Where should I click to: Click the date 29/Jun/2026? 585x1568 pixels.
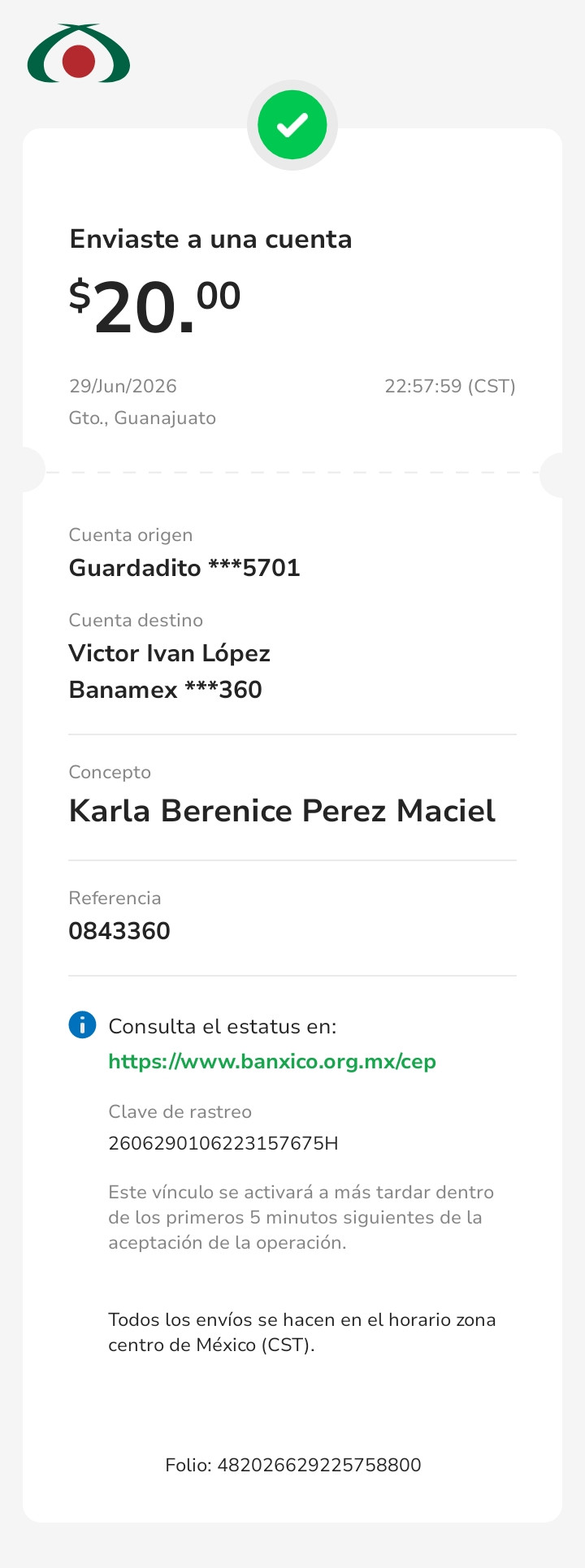coord(123,386)
